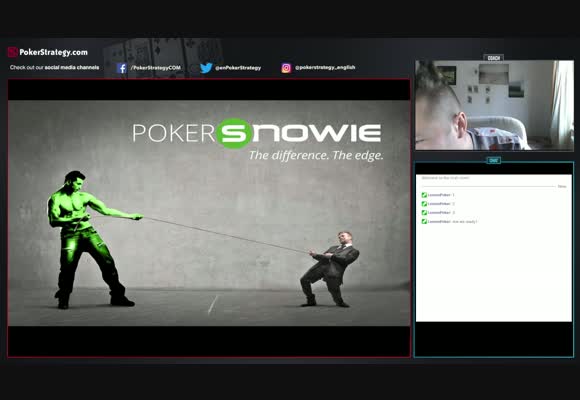Click the green check icon beside message '3'
580x400 pixels.
tap(424, 212)
